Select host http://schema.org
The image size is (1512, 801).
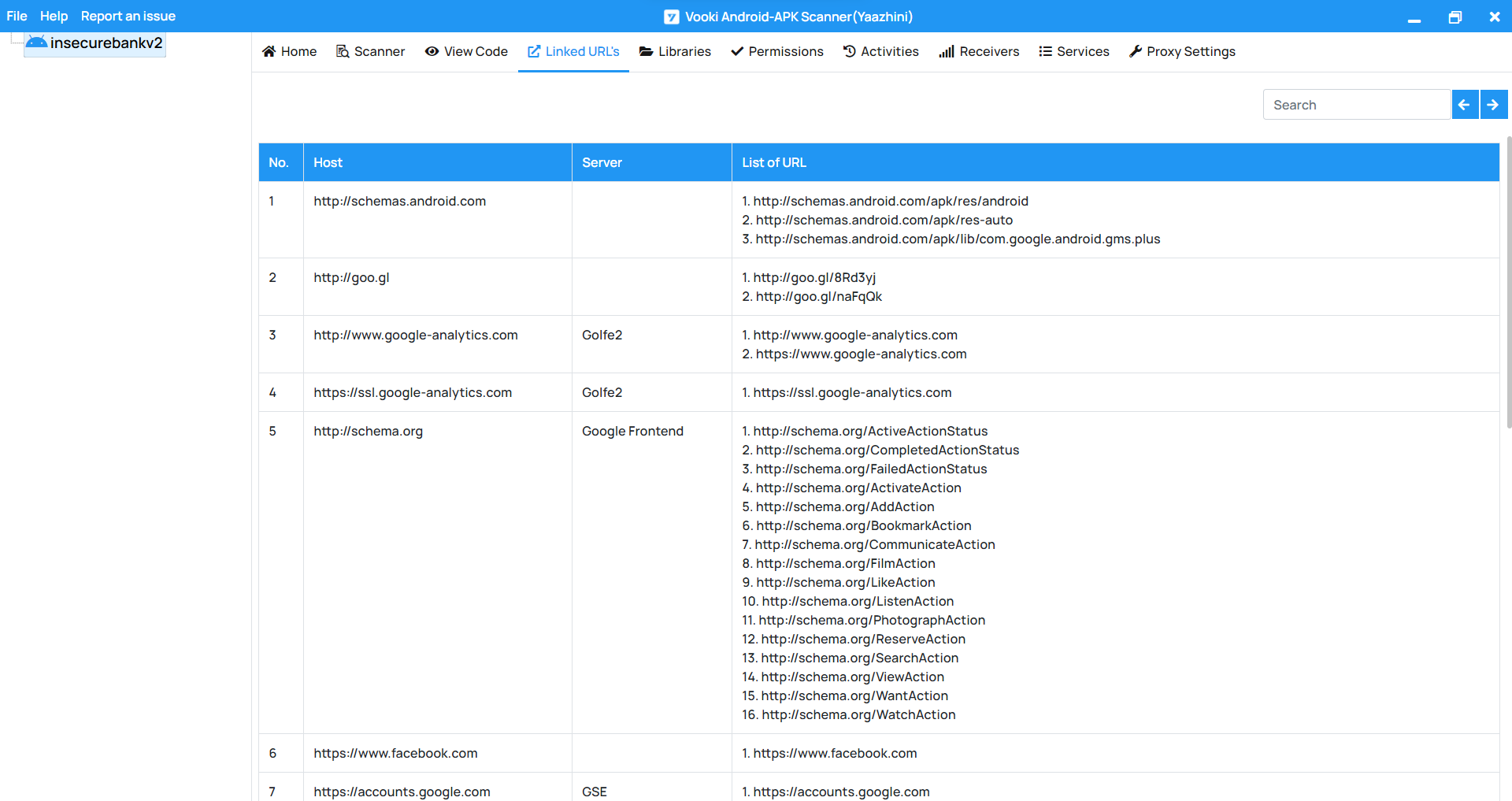tap(368, 431)
